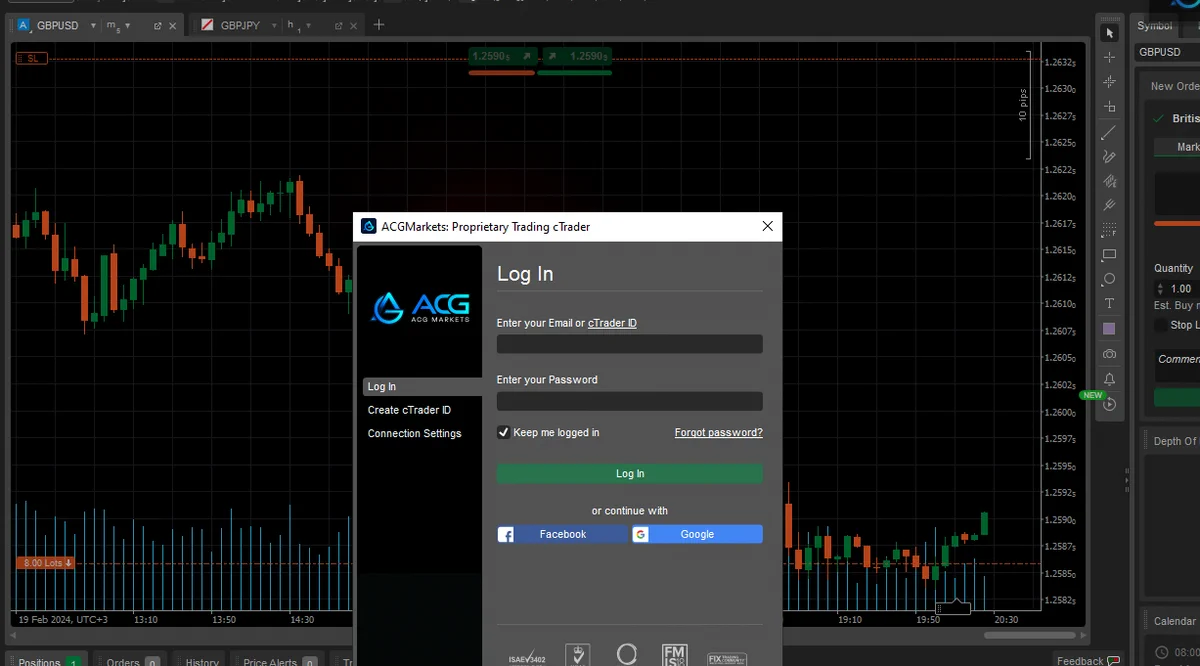Select Create cTrader ID in sidebar
The height and width of the screenshot is (666, 1200).
coord(409,410)
